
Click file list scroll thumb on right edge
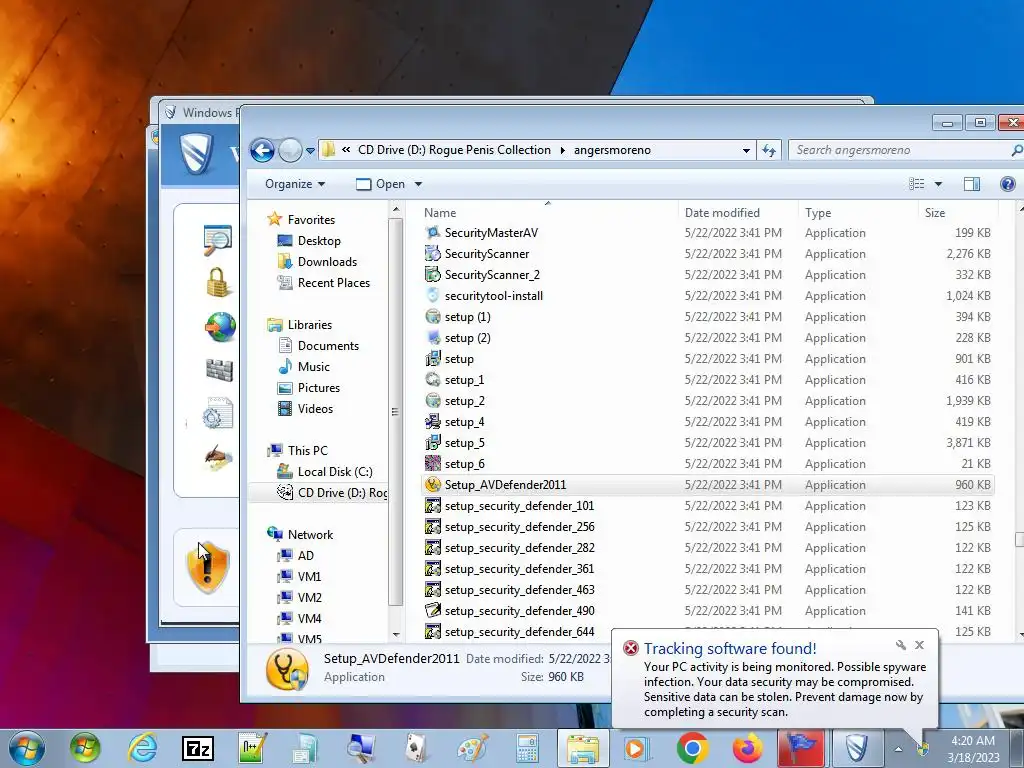pyautogui.click(x=1019, y=539)
